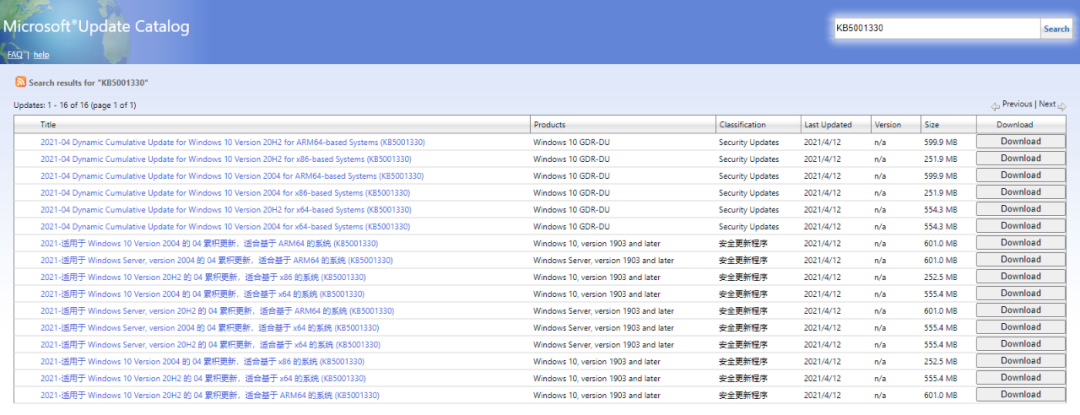This screenshot has height=415, width=1080.
Task: Click the Search button
Action: (1056, 29)
